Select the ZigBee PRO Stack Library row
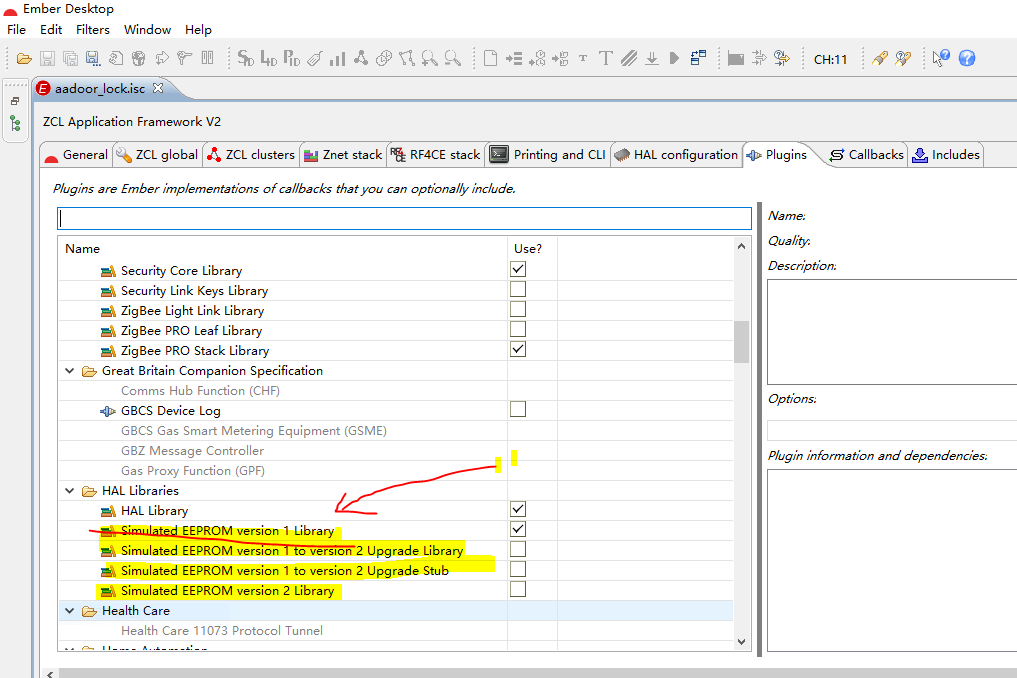Image resolution: width=1017 pixels, height=678 pixels. pos(396,351)
